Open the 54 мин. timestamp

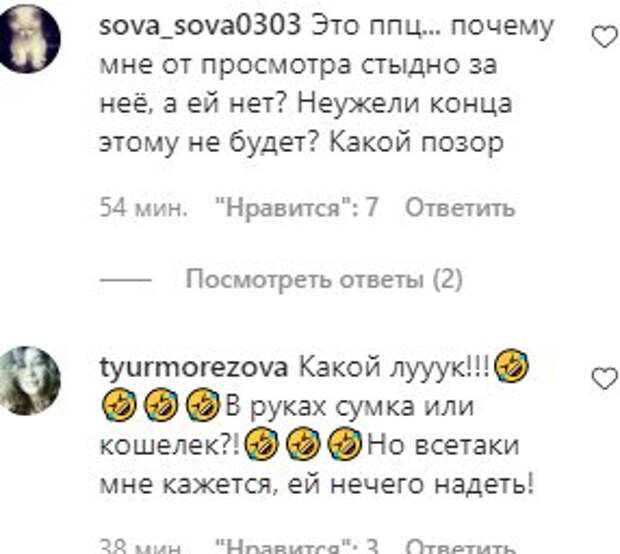tap(143, 208)
